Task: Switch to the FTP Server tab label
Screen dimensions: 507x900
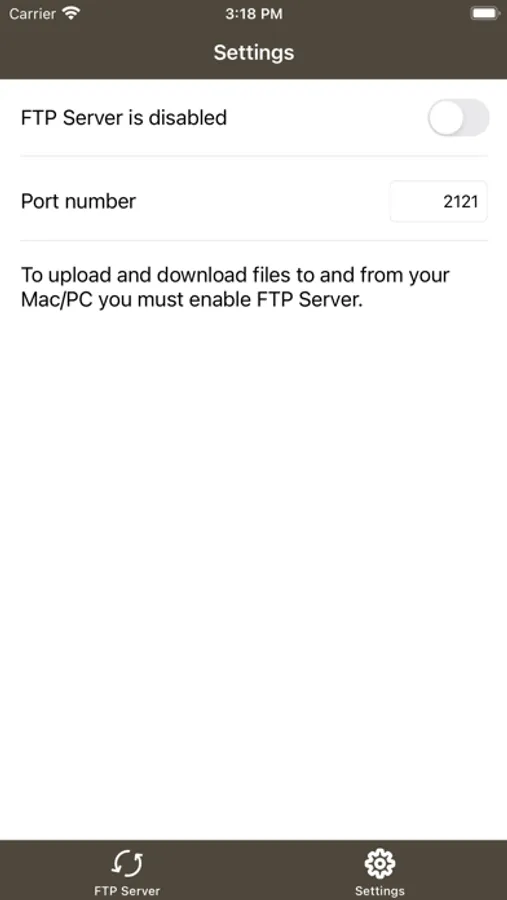Action: coord(127,891)
